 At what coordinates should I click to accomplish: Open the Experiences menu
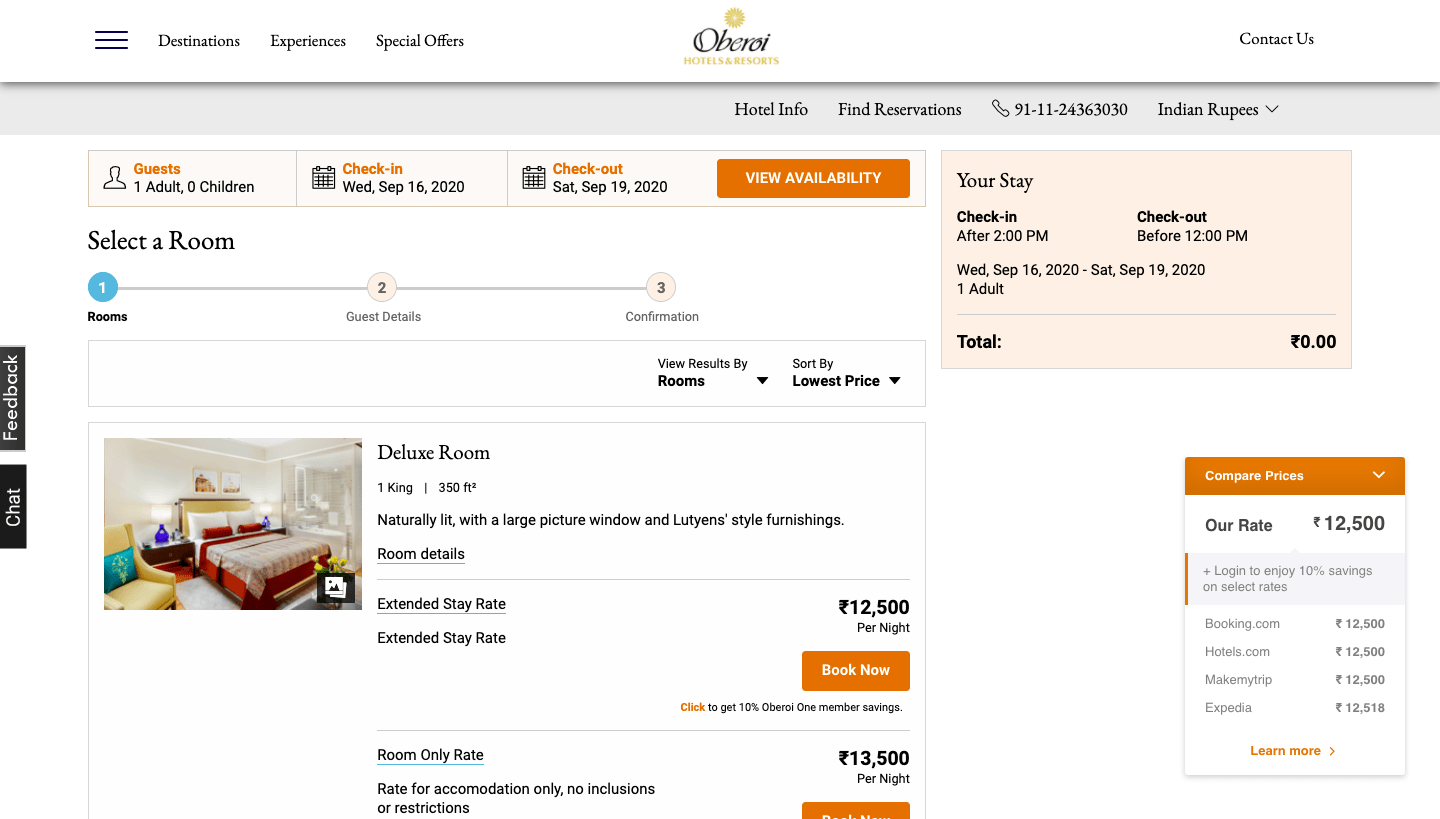click(x=308, y=41)
